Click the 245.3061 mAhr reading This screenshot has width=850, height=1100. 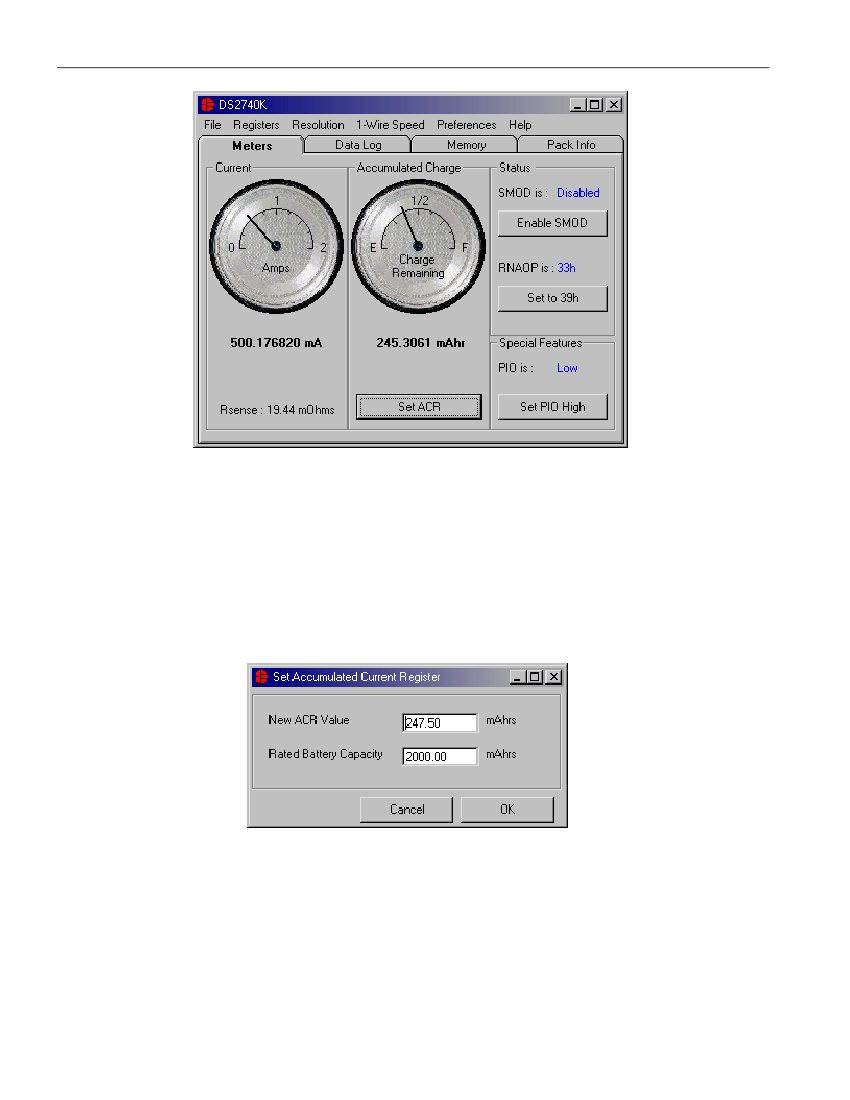coord(421,343)
